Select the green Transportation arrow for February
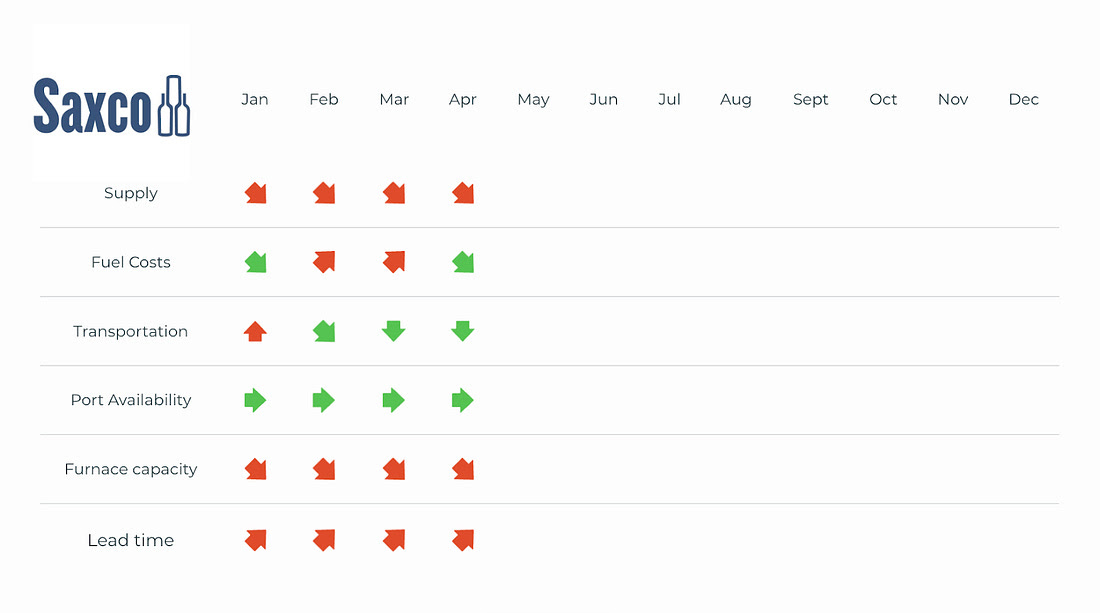Viewport: 1100px width, 613px height. click(324, 331)
